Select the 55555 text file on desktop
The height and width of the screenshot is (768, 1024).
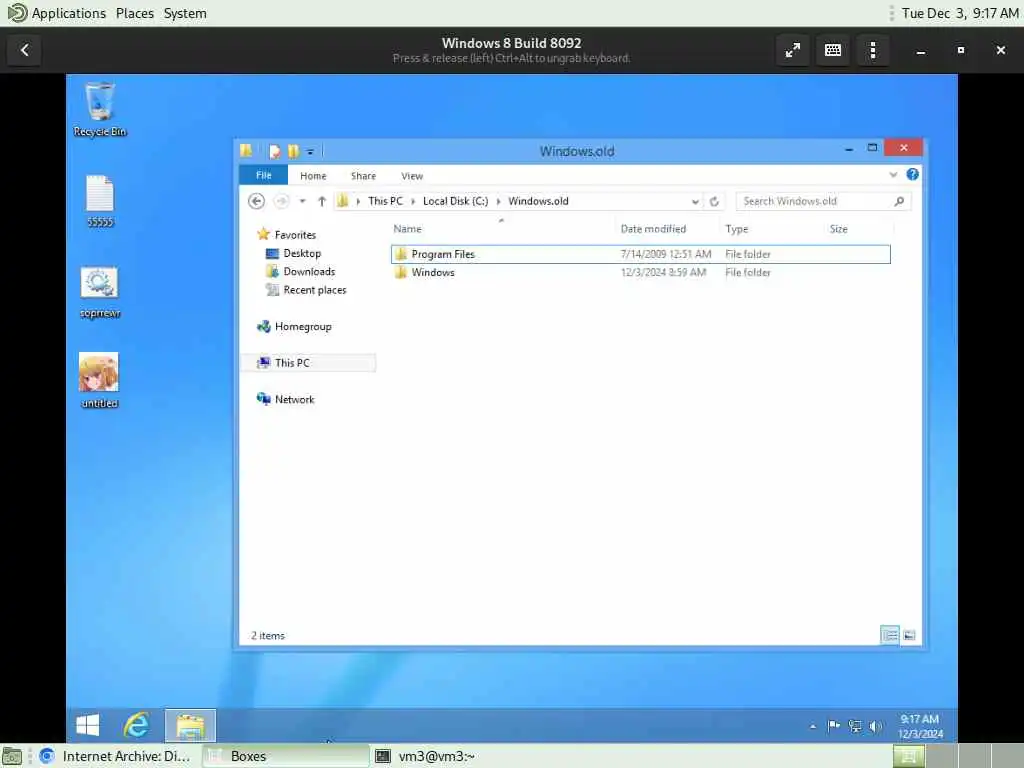(100, 200)
